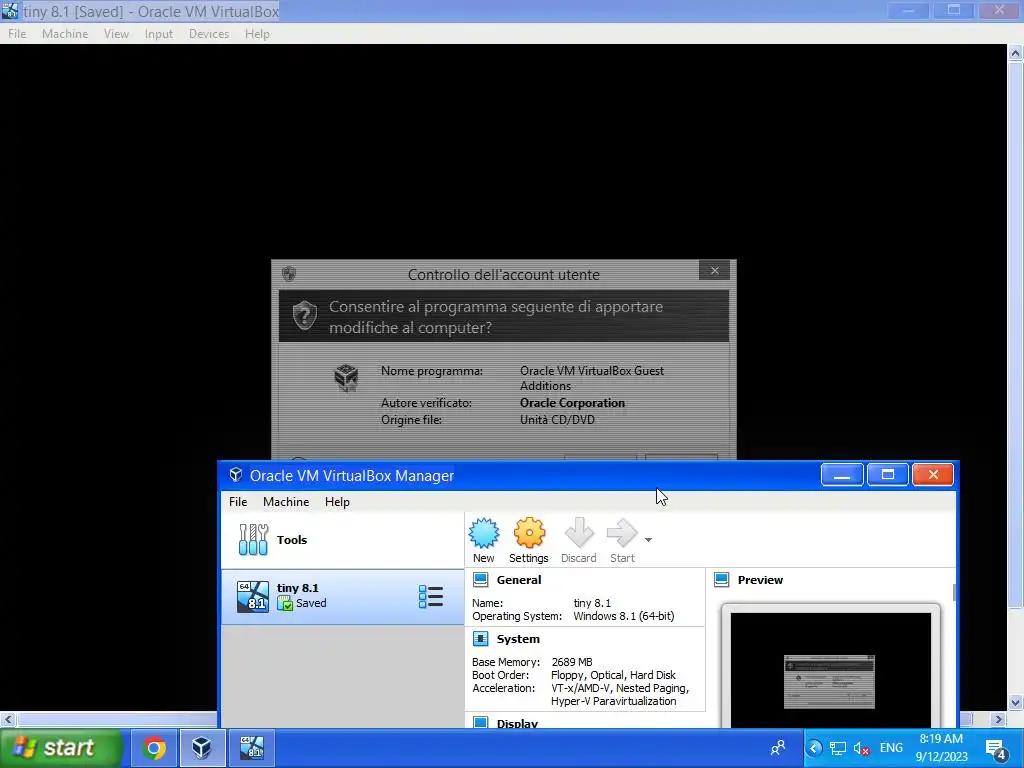Click the VM window horizontal scrollbar right arrow

tap(999, 719)
